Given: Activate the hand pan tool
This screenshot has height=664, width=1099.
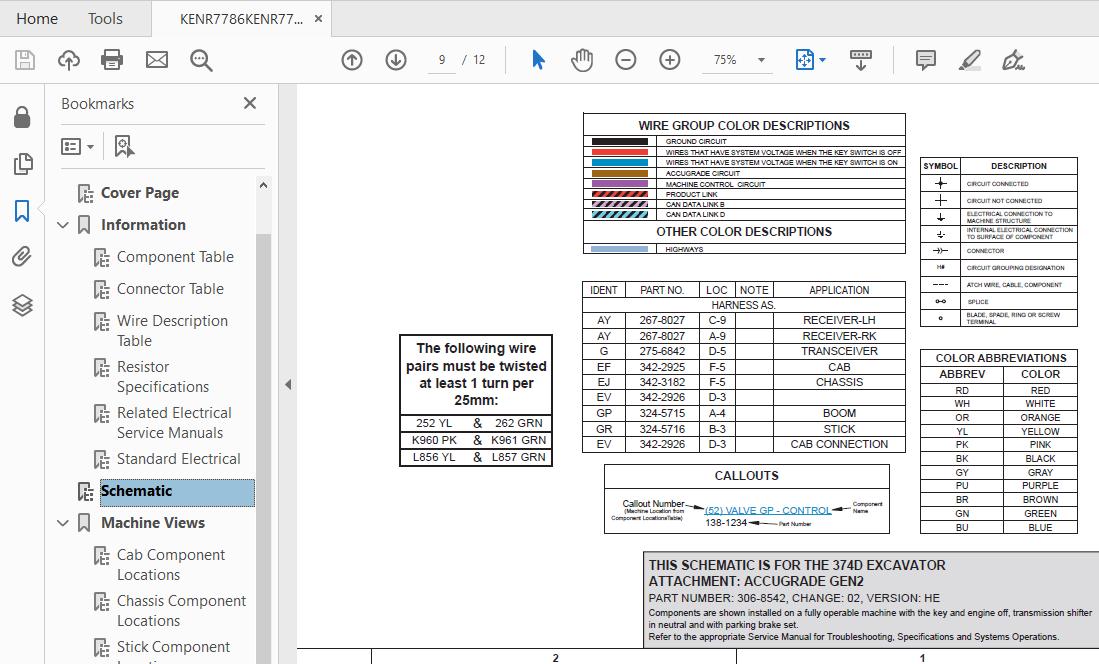Looking at the screenshot, I should coord(582,60).
